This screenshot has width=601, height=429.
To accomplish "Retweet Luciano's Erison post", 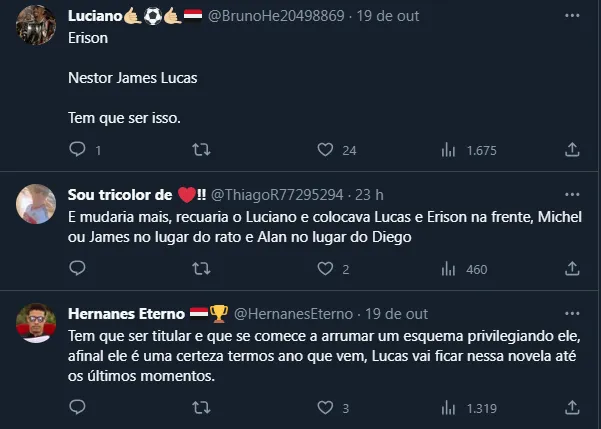I will 201,150.
